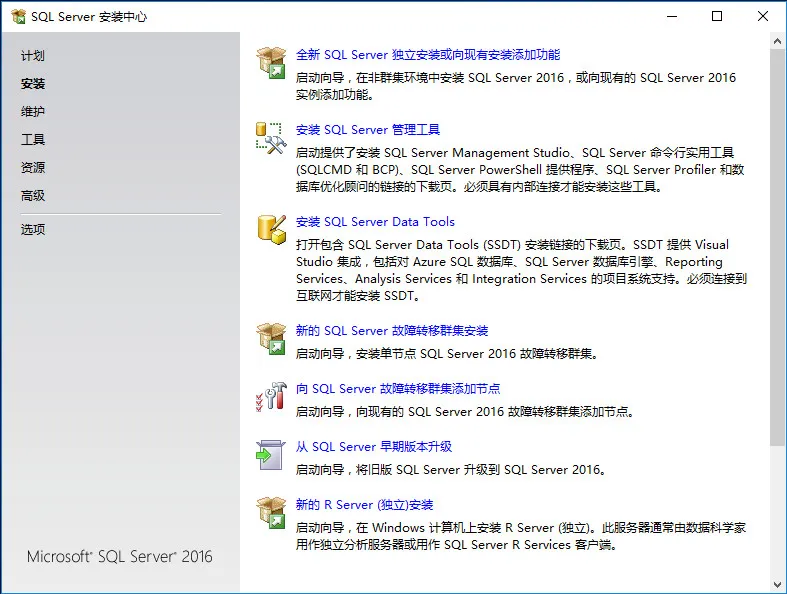Open link 安装 SQL Server Data Tools
This screenshot has height=594, width=787.
pos(375,222)
